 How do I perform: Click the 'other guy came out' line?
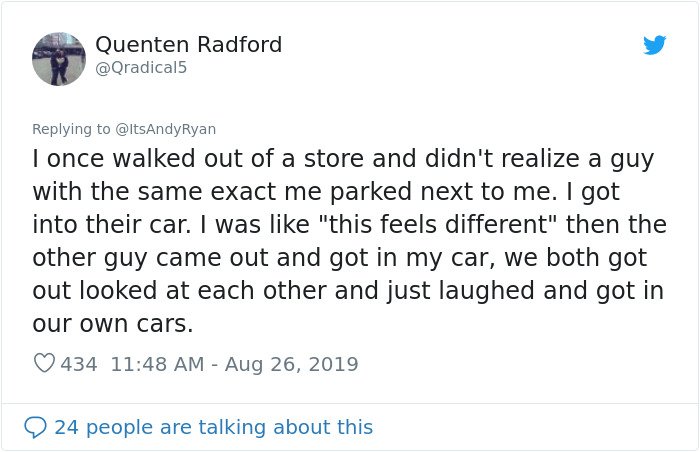(339, 258)
